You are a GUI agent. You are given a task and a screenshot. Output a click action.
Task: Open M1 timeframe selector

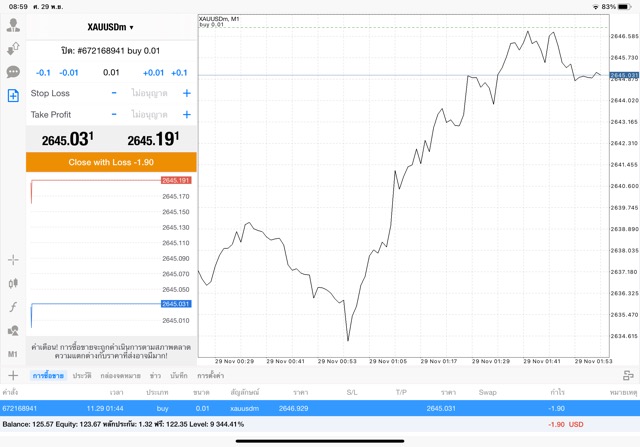(13, 354)
